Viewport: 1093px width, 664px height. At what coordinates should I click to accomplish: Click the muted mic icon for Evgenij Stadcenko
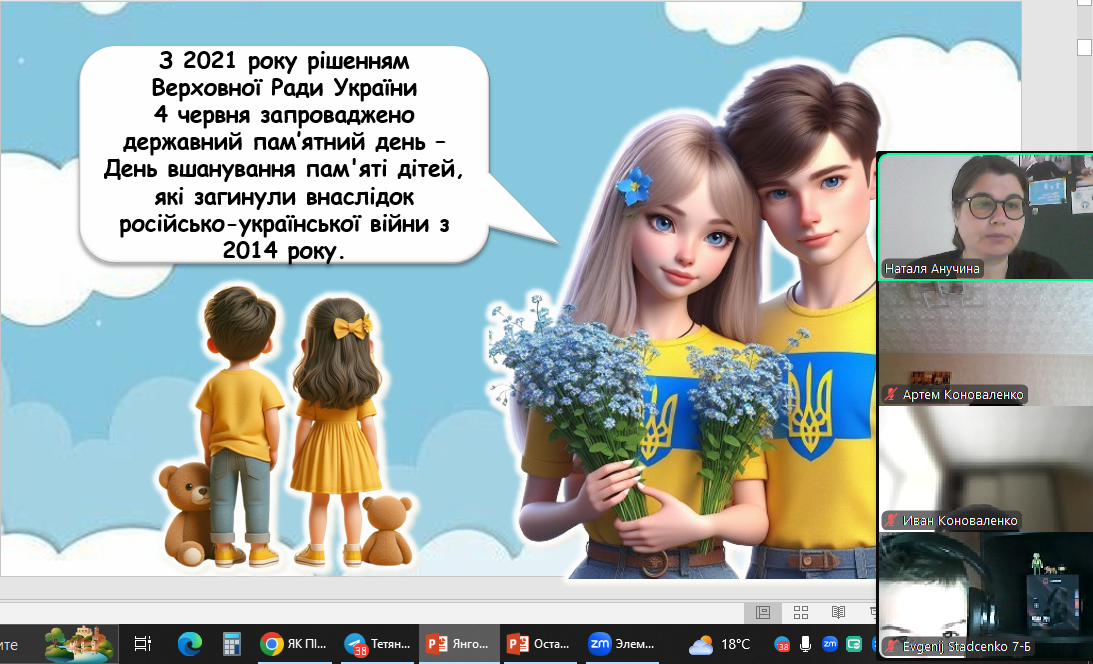pos(891,647)
